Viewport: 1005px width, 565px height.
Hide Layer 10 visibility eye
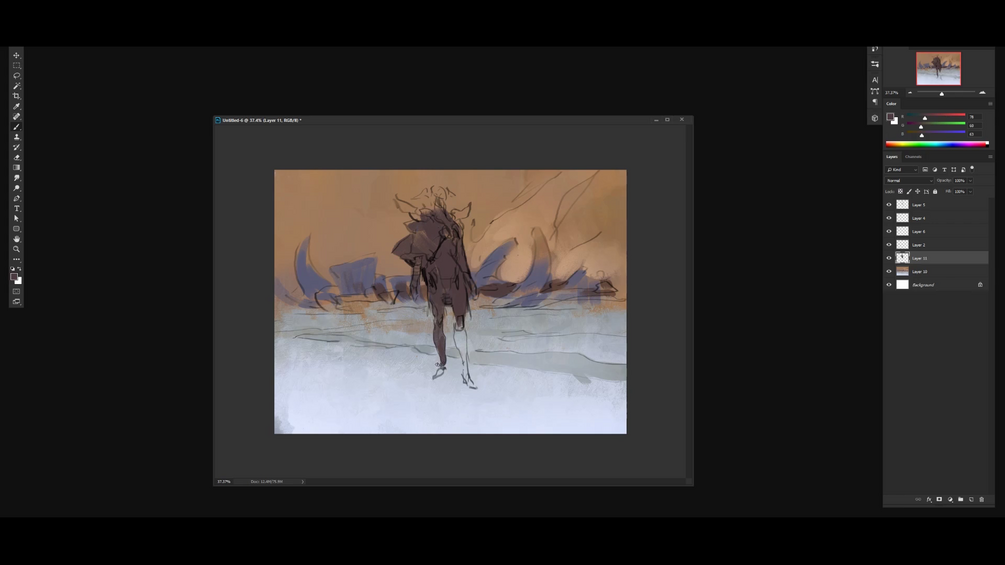(889, 272)
